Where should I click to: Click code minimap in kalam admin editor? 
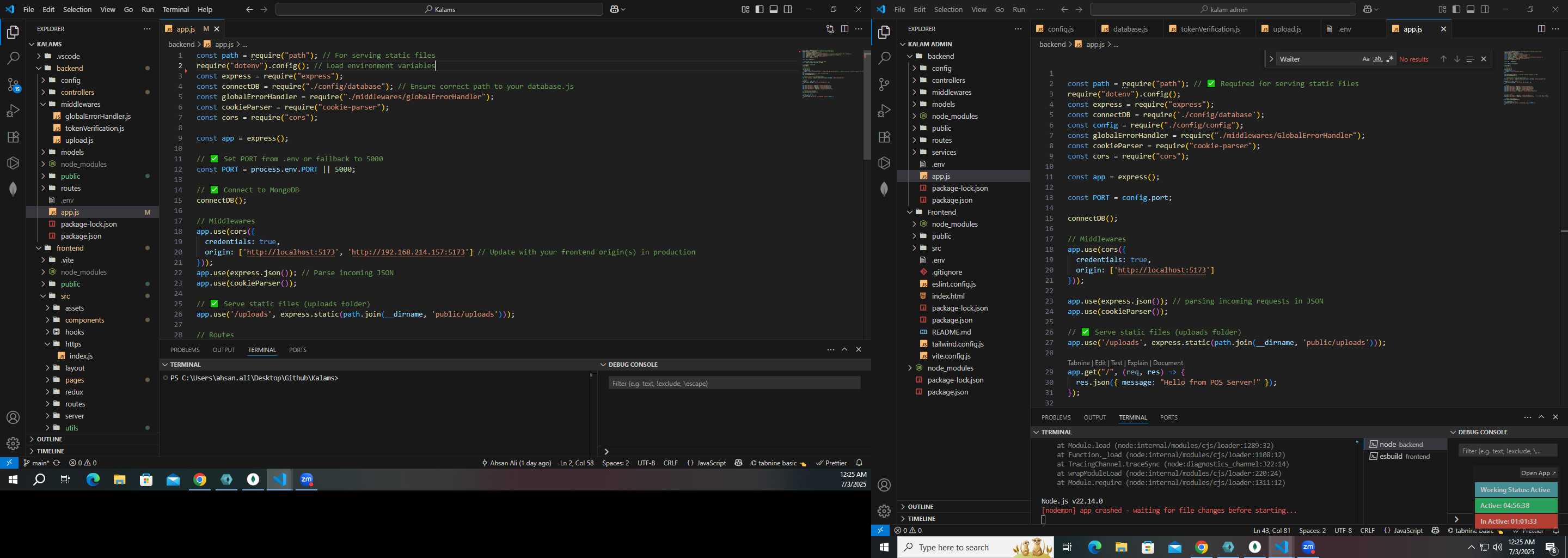(x=1527, y=78)
